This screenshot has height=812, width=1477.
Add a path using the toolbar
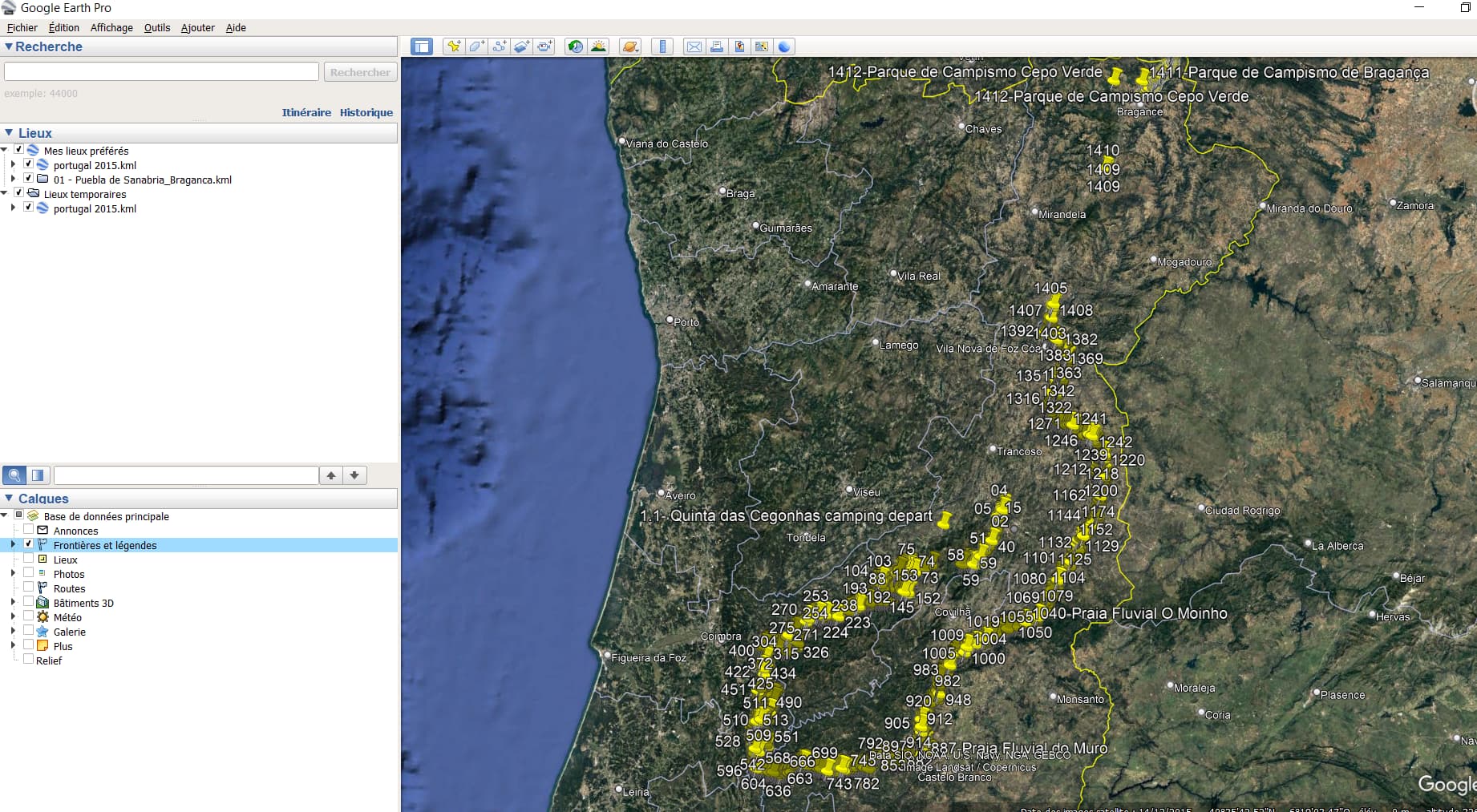(x=499, y=46)
